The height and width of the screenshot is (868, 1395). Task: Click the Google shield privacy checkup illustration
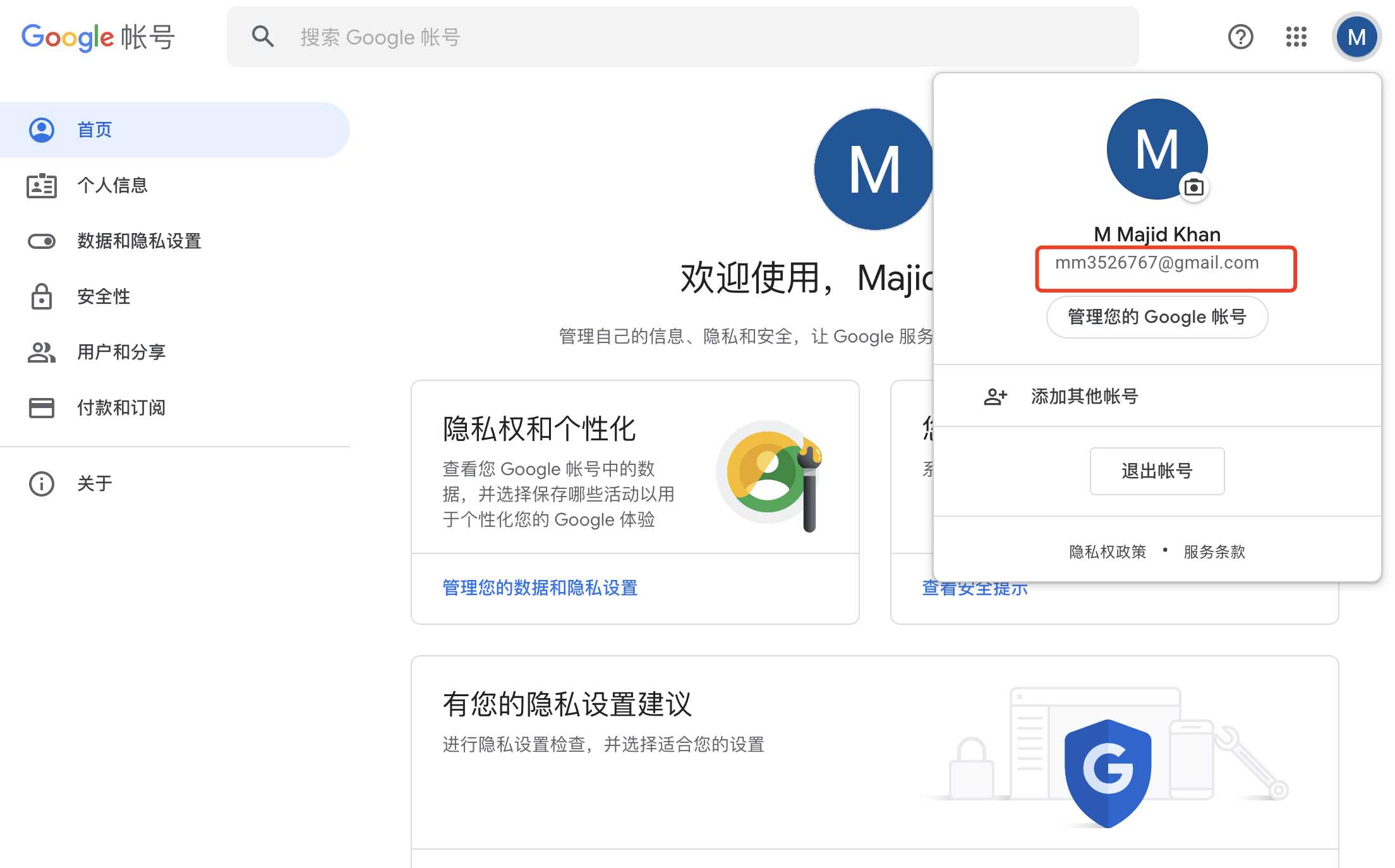[x=1108, y=773]
